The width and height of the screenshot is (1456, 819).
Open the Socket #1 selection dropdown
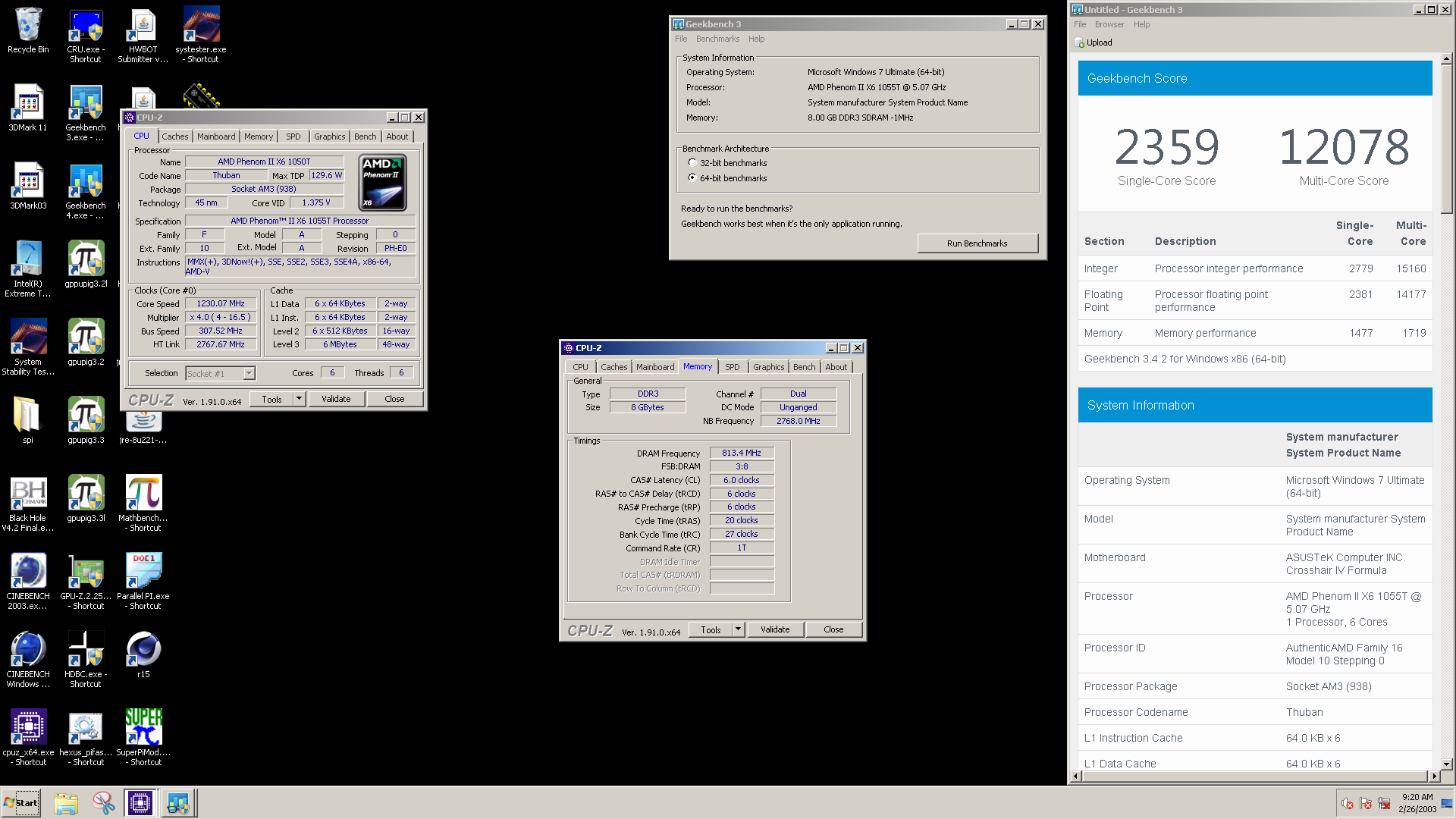(221, 374)
